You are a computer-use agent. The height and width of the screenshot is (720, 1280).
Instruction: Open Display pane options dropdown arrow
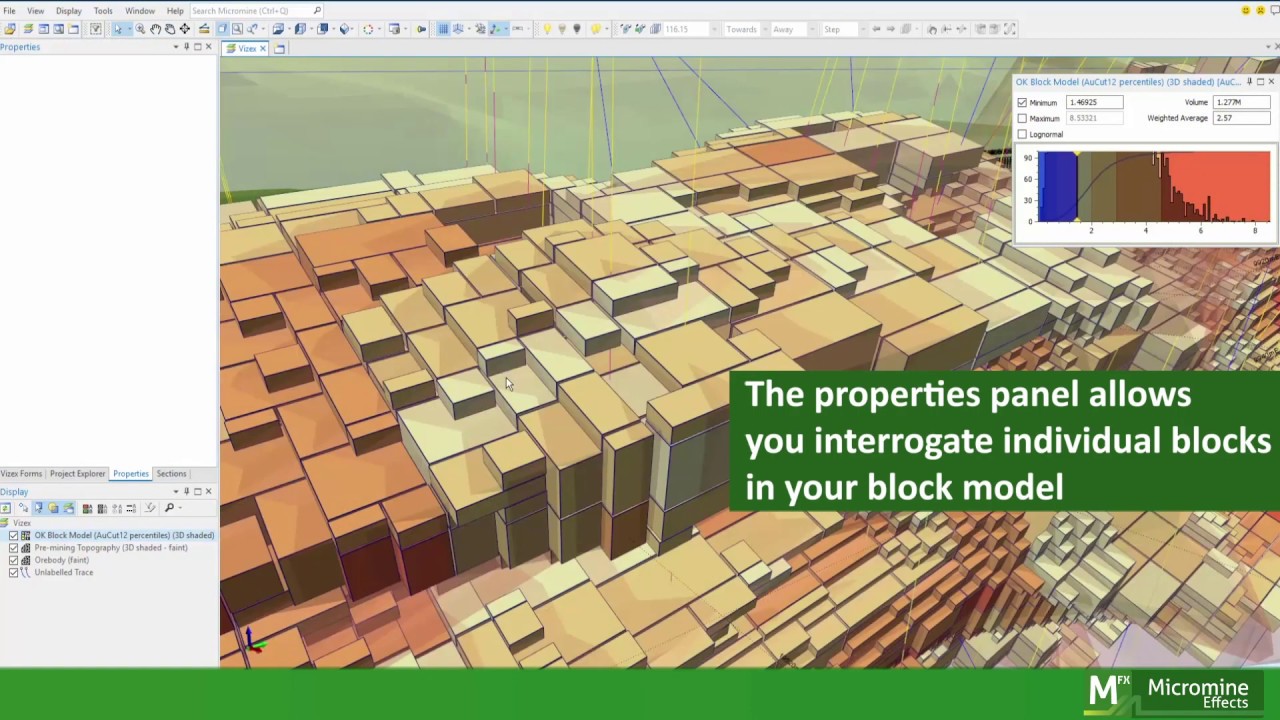point(176,491)
